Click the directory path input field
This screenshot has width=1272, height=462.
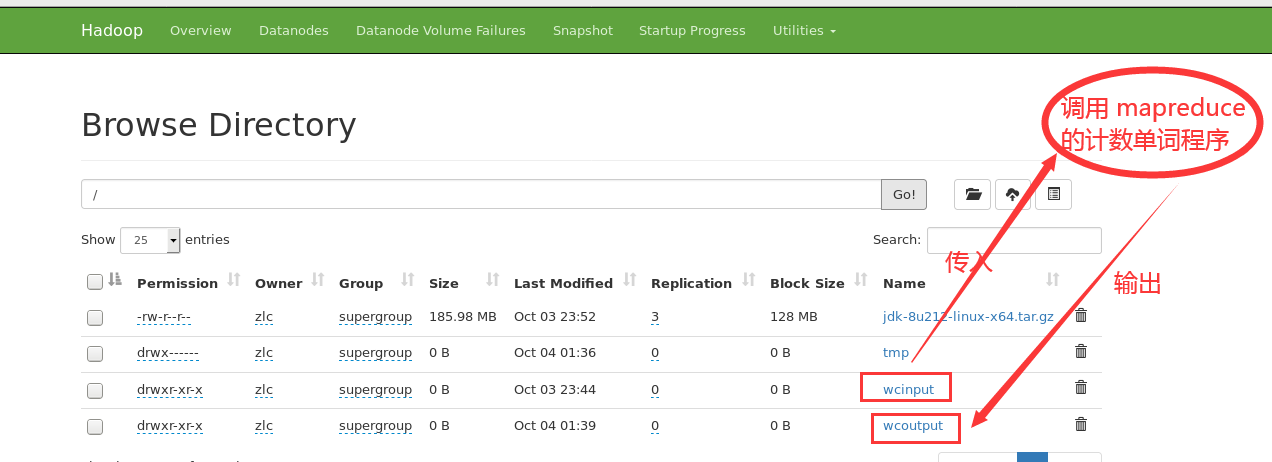coord(481,194)
